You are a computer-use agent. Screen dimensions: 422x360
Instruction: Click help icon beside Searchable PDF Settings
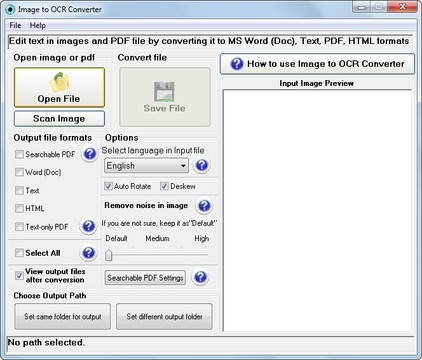(x=201, y=277)
